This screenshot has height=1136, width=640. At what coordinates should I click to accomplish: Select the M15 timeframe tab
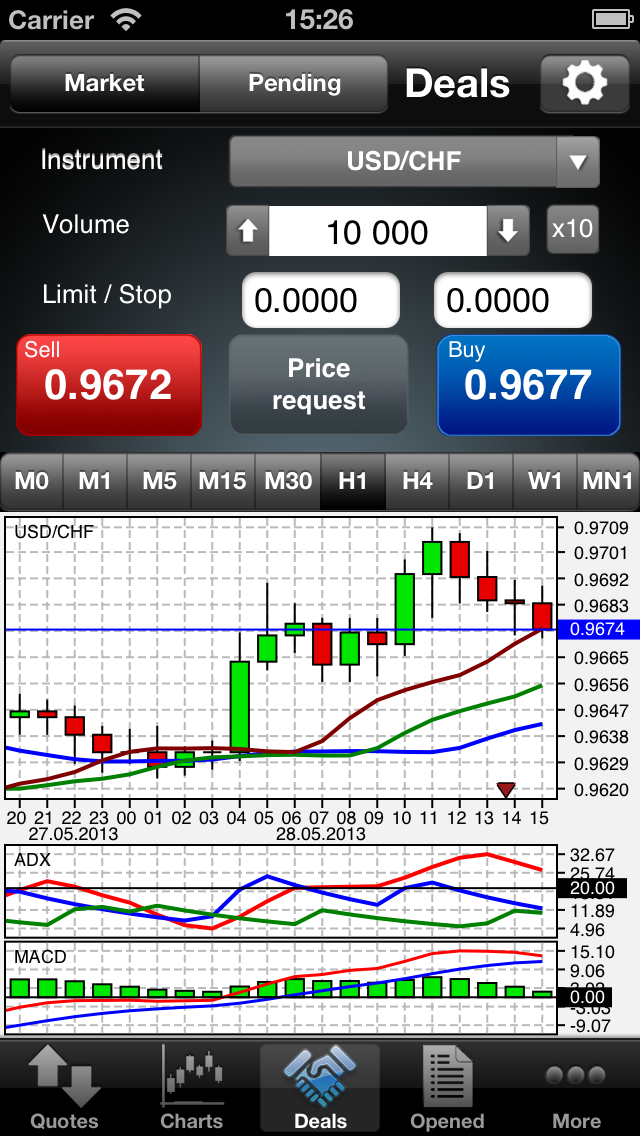coord(222,481)
